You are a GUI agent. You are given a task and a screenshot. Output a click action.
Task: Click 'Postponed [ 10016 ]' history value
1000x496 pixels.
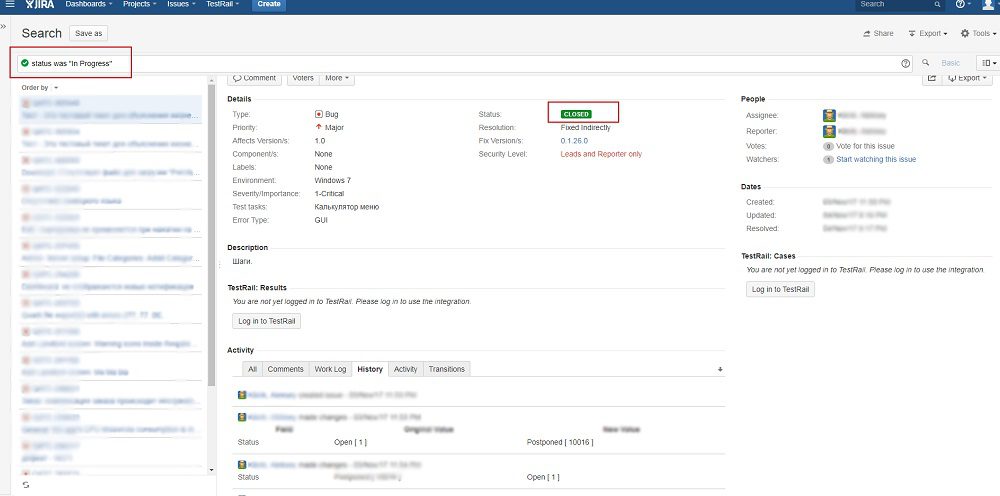[x=561, y=442]
